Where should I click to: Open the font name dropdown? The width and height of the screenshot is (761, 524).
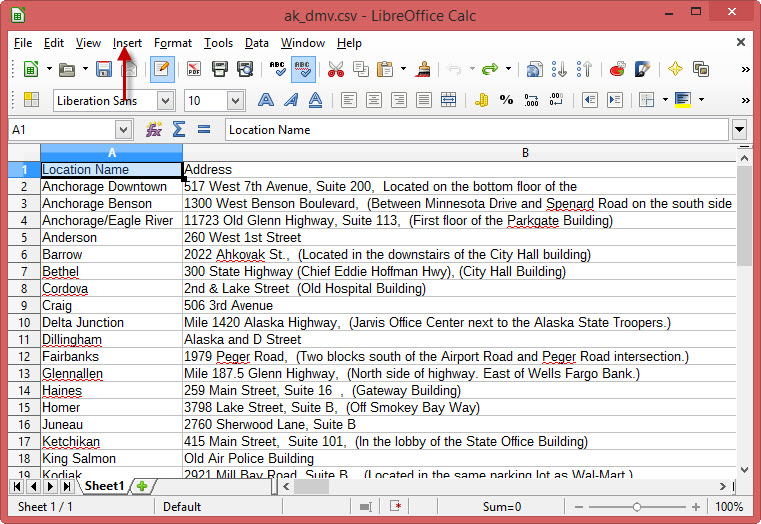pyautogui.click(x=165, y=101)
